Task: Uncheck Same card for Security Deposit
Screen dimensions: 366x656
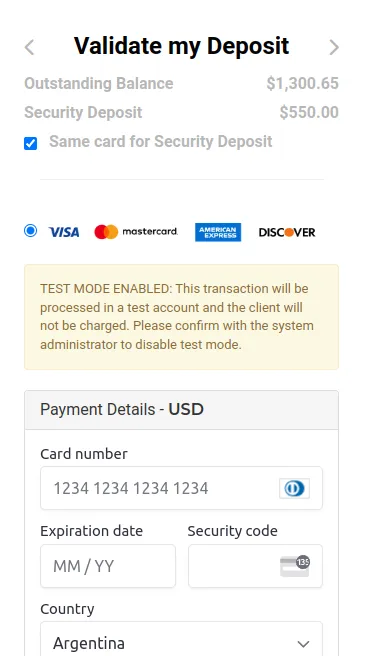Action: (x=31, y=144)
